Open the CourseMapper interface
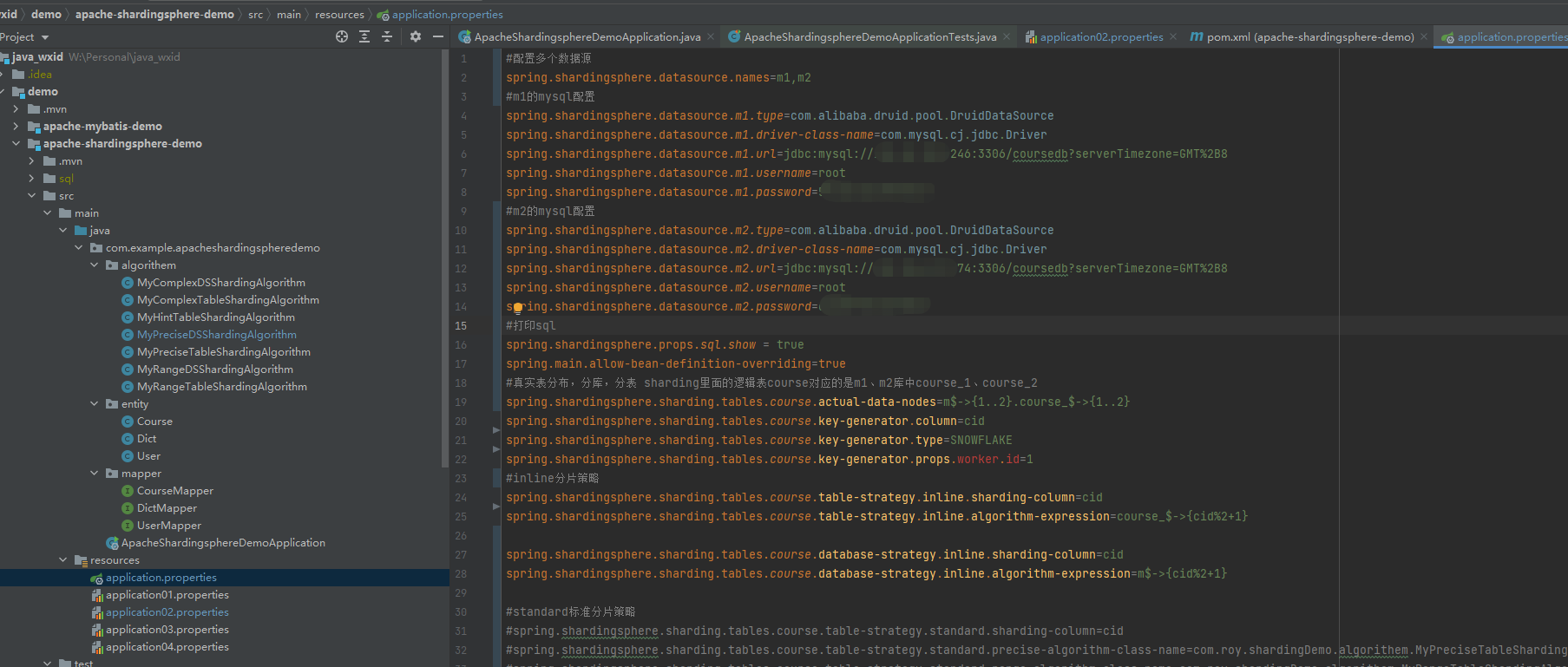Viewport: 1568px width, 667px height. point(175,491)
